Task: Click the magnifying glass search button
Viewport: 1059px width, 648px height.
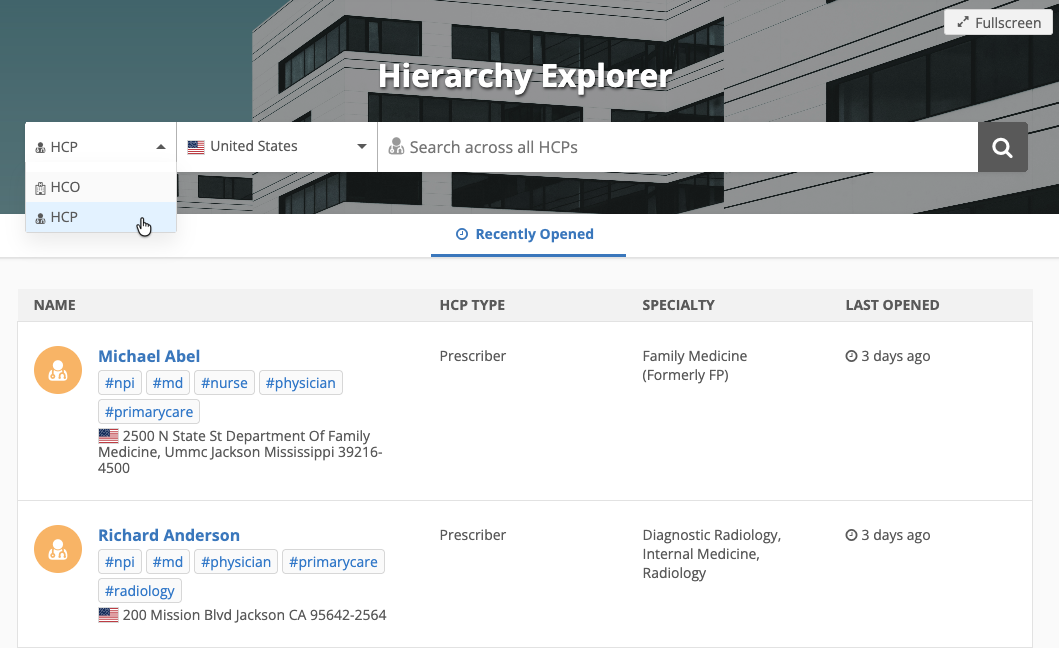Action: (1002, 148)
